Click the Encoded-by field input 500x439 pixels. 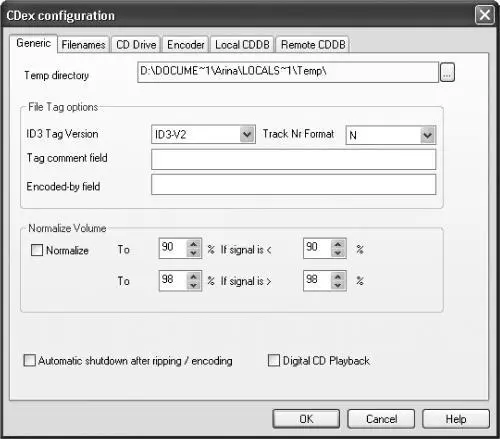click(294, 185)
